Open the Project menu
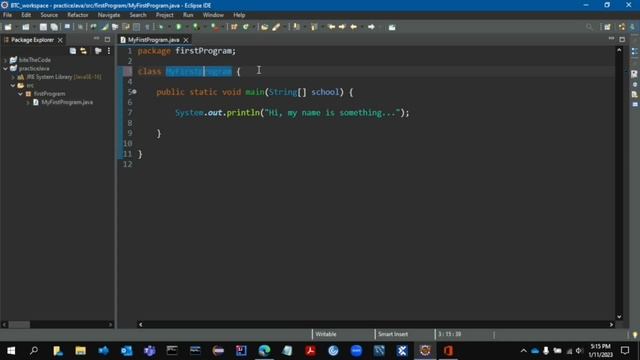 point(164,15)
